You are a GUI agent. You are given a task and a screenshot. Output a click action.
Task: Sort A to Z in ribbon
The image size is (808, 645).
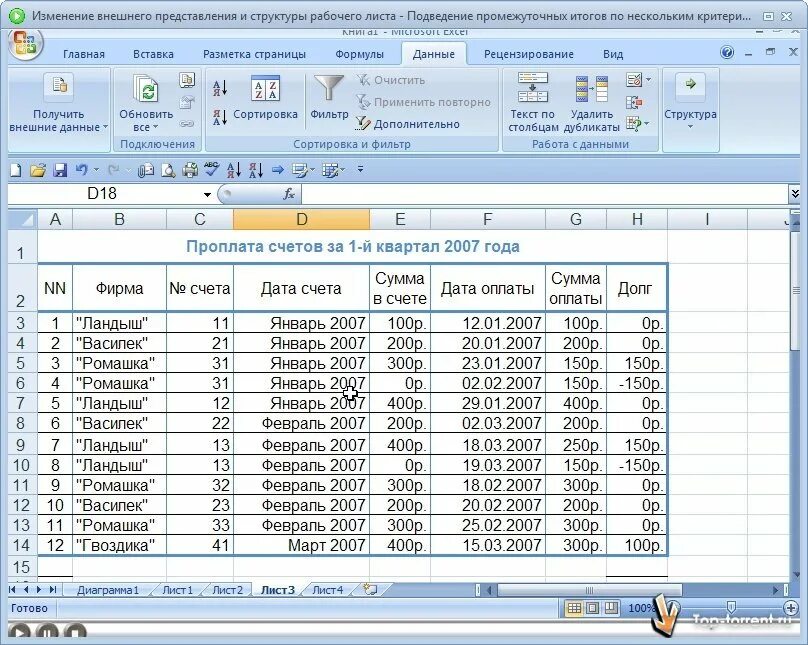(220, 89)
